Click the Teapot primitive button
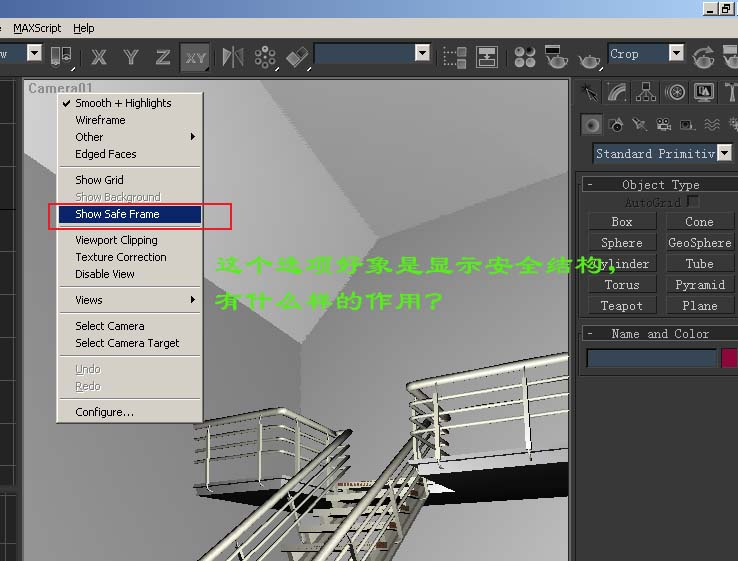738x561 pixels. tap(621, 306)
